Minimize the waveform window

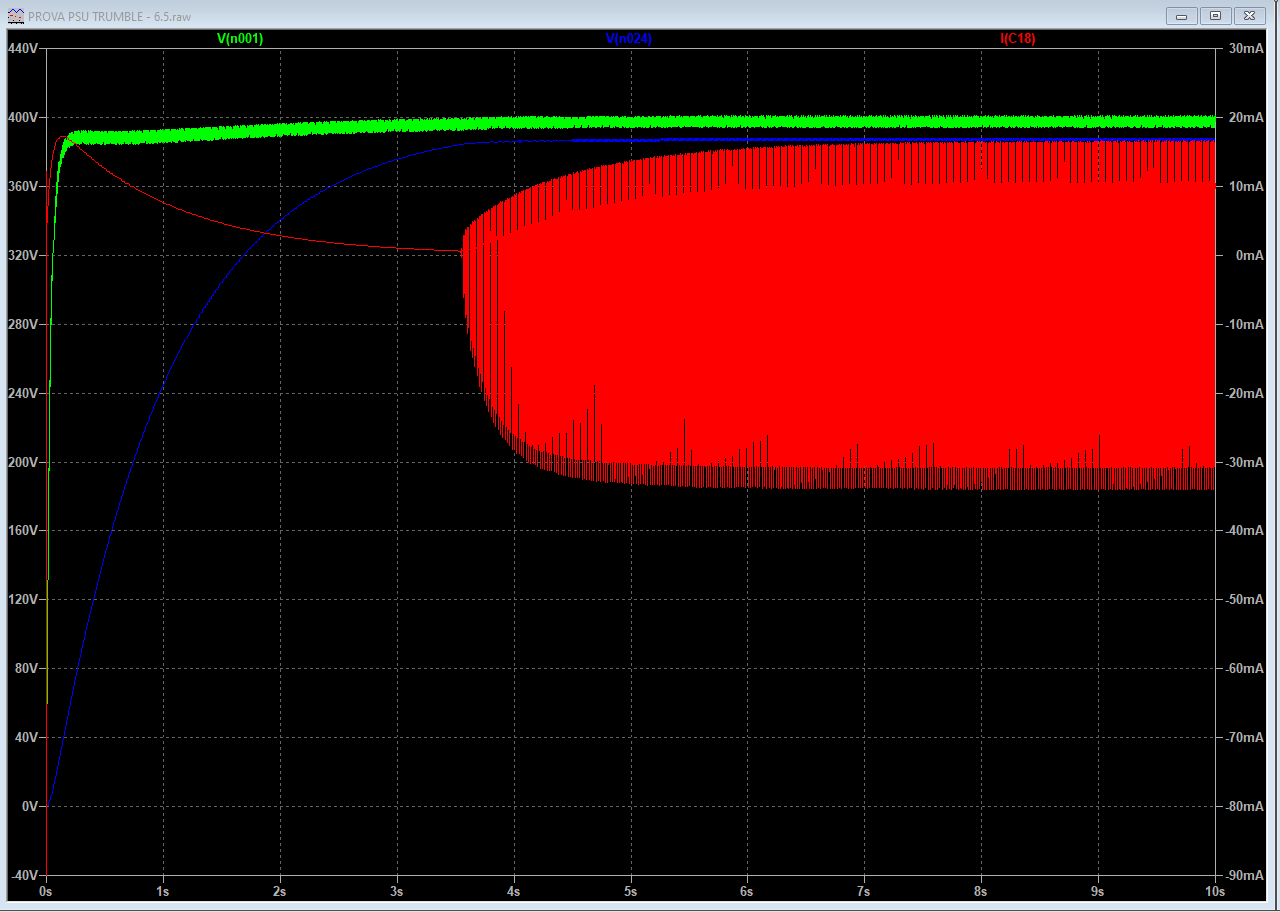point(1183,16)
